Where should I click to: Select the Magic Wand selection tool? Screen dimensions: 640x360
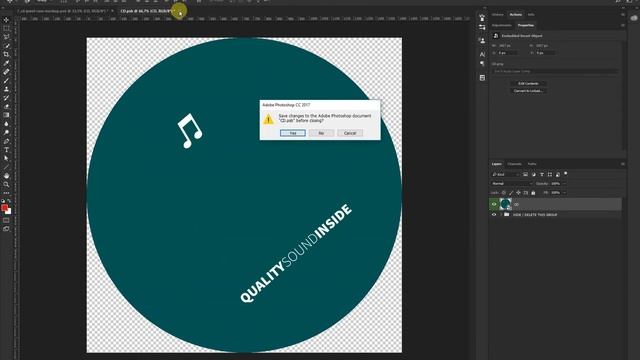click(6, 46)
